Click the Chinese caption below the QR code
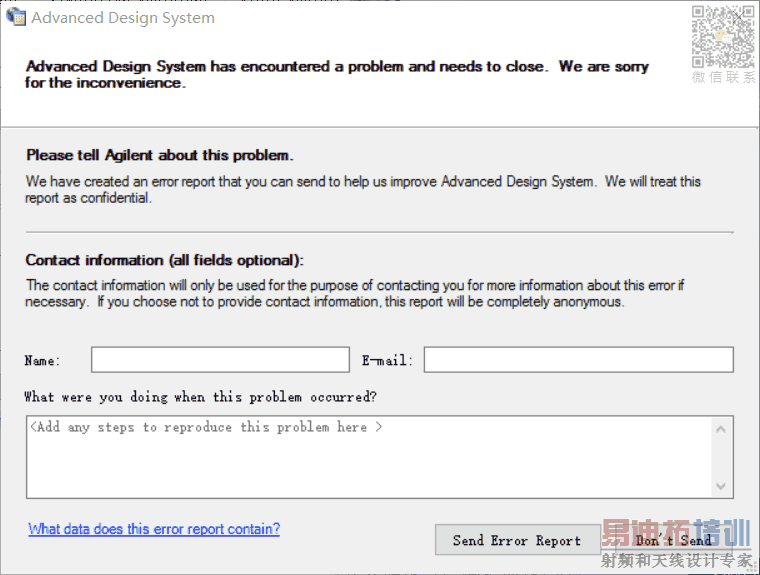Image resolution: width=760 pixels, height=575 pixels. click(x=723, y=77)
